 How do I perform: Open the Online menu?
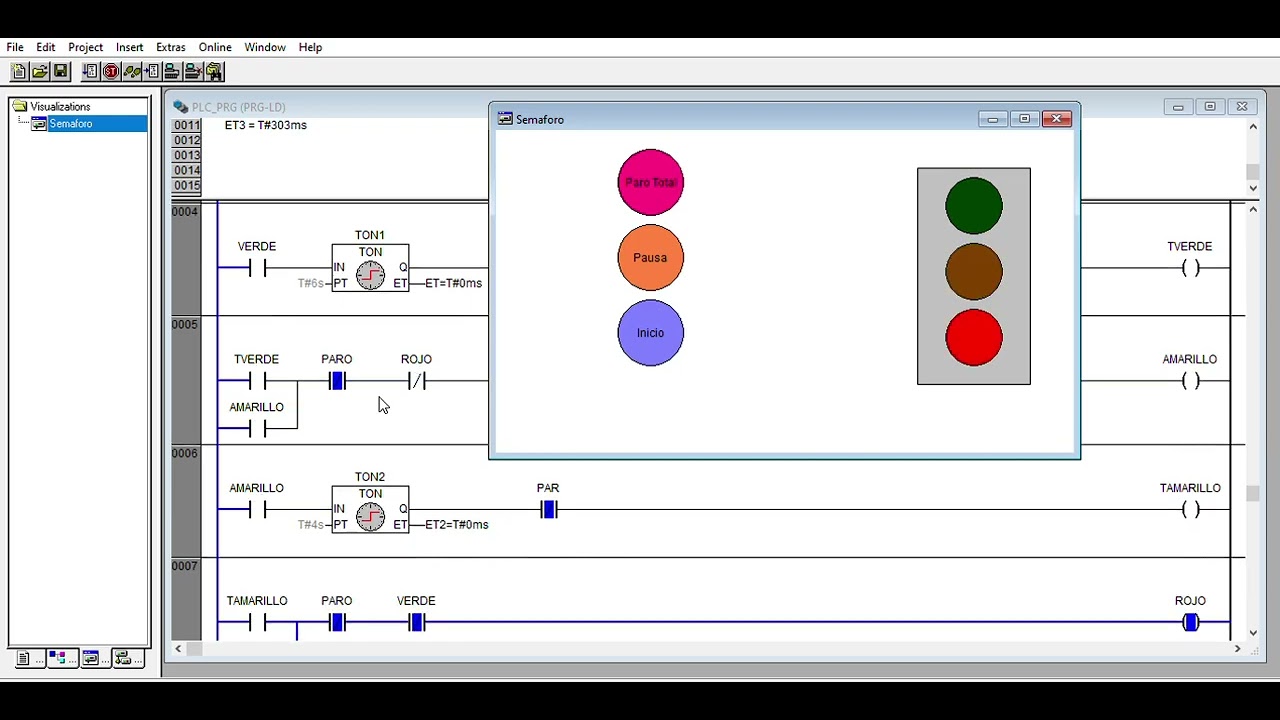pos(215,47)
